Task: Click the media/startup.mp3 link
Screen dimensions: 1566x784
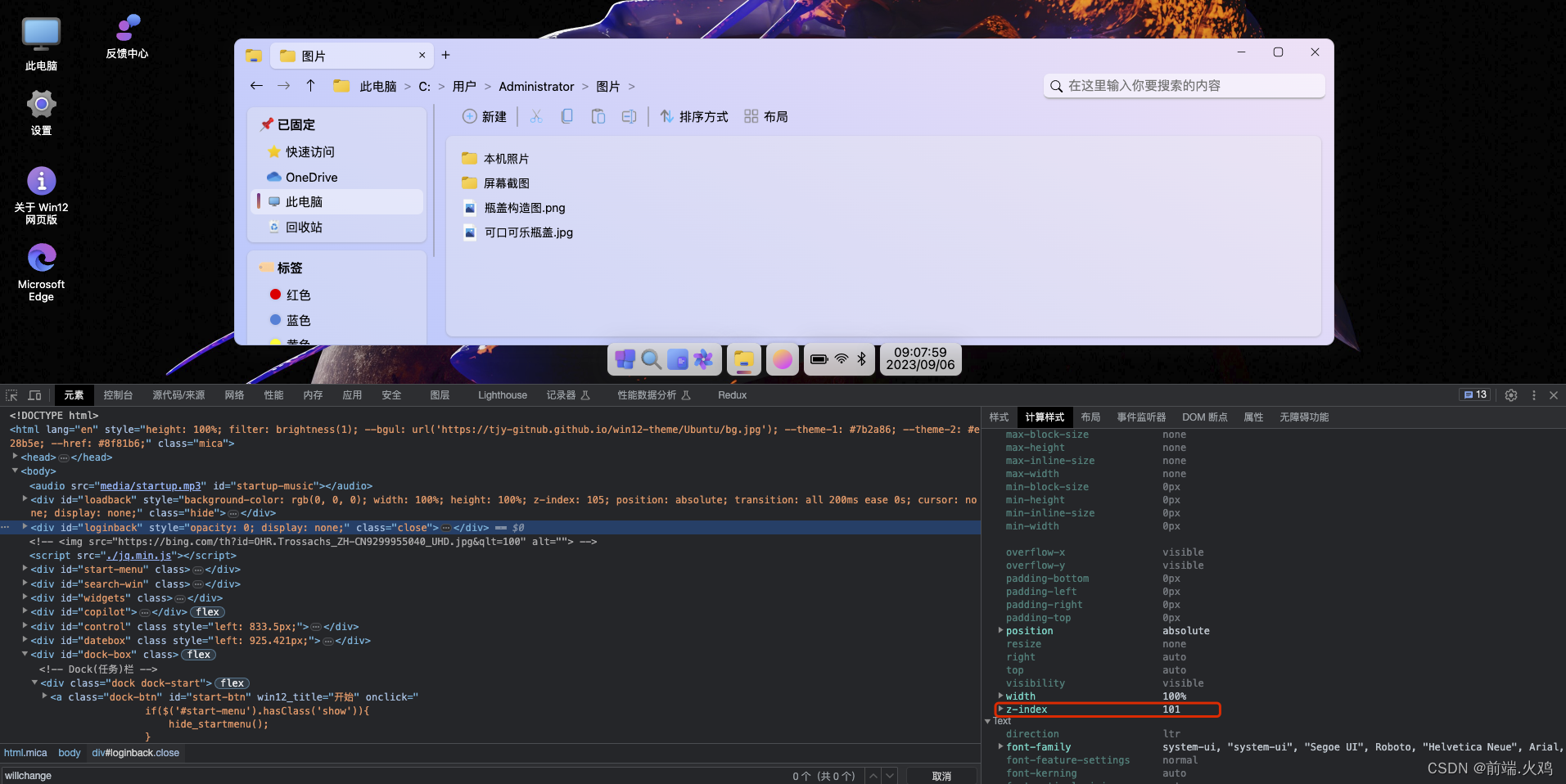Action: pyautogui.click(x=150, y=485)
